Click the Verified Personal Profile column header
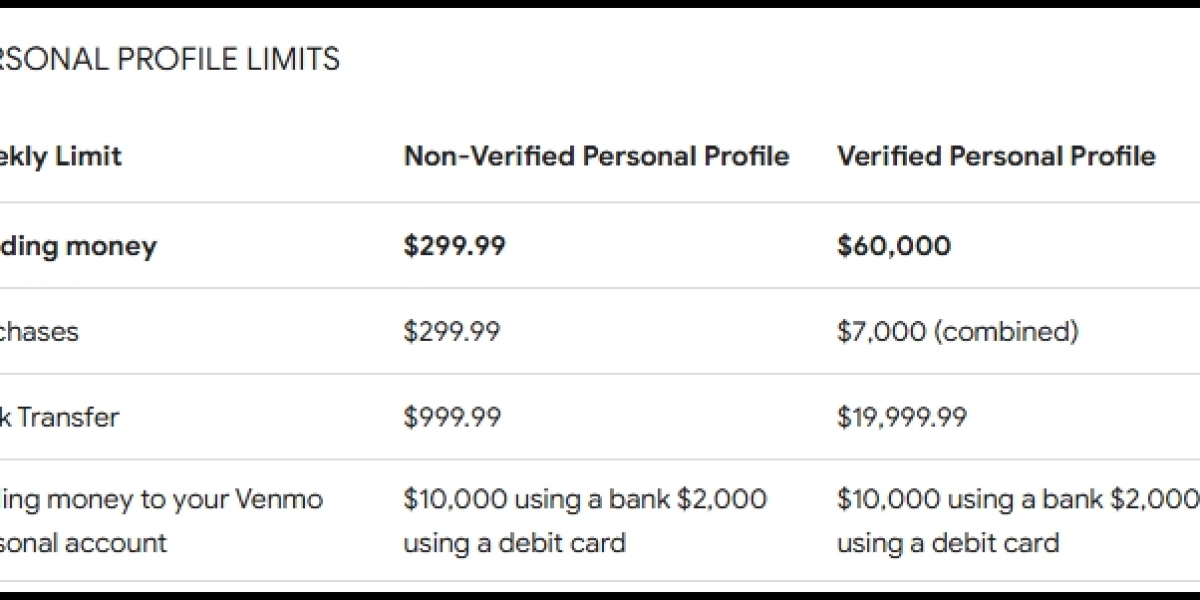The width and height of the screenshot is (1200, 600). [996, 156]
